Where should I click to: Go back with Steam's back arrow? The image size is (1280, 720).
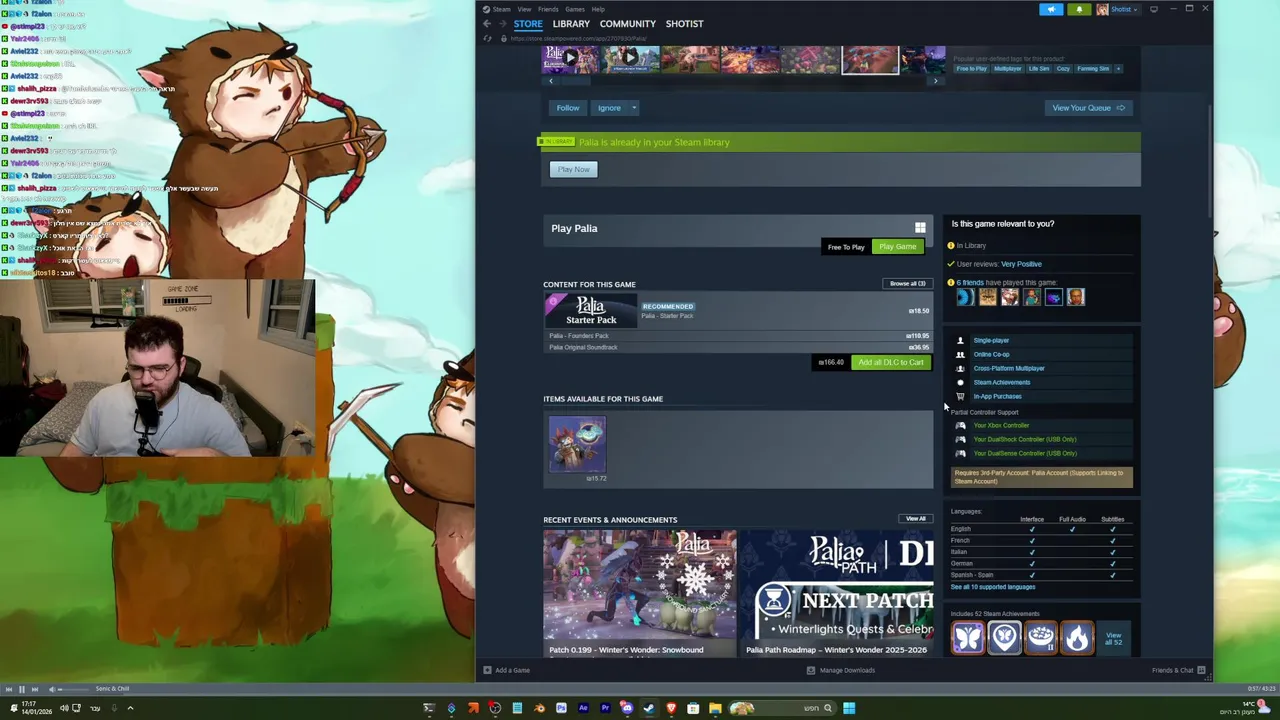click(487, 24)
